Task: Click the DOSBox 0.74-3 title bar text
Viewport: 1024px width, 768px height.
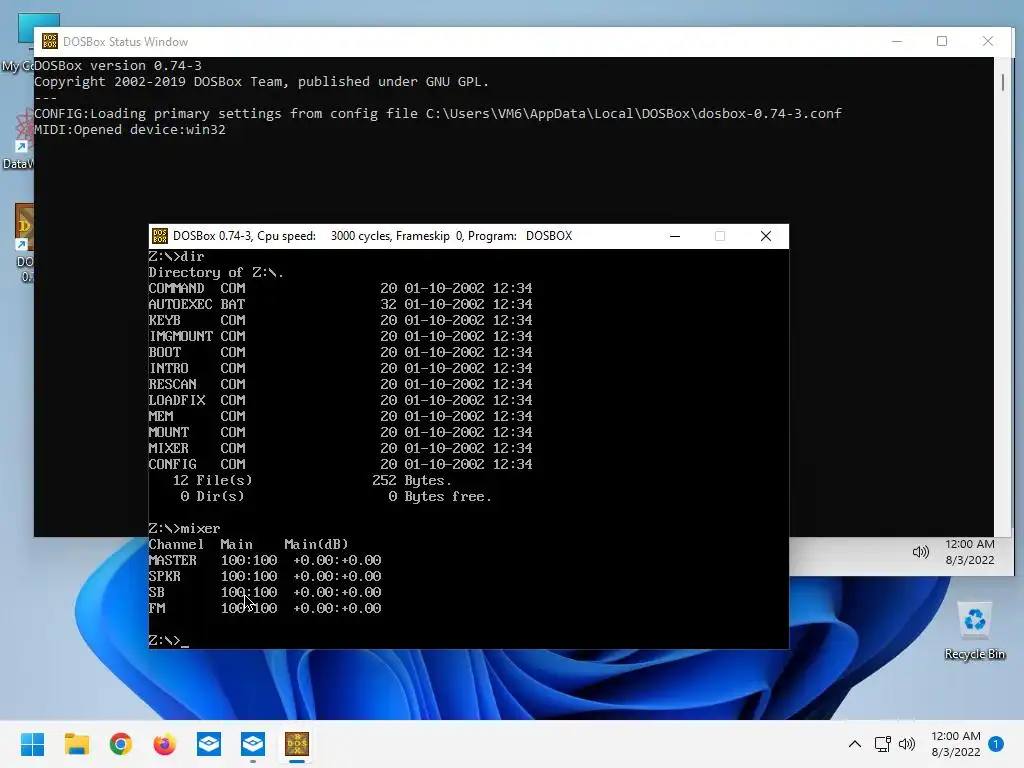Action: (372, 236)
